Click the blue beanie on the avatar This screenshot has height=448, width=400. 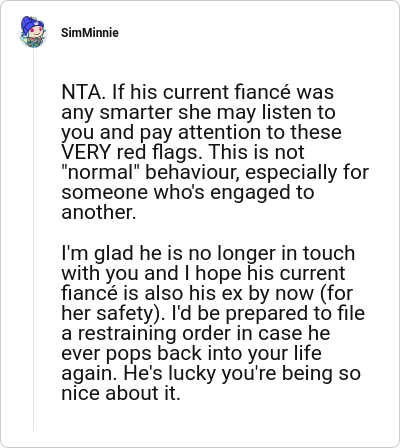pyautogui.click(x=30, y=23)
